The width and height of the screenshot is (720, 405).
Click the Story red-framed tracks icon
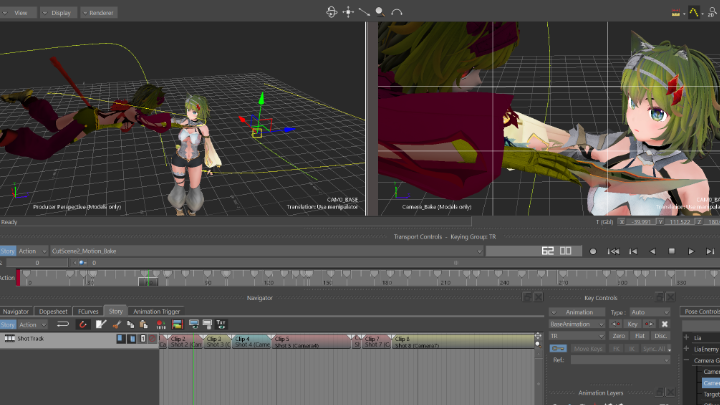tap(177, 324)
